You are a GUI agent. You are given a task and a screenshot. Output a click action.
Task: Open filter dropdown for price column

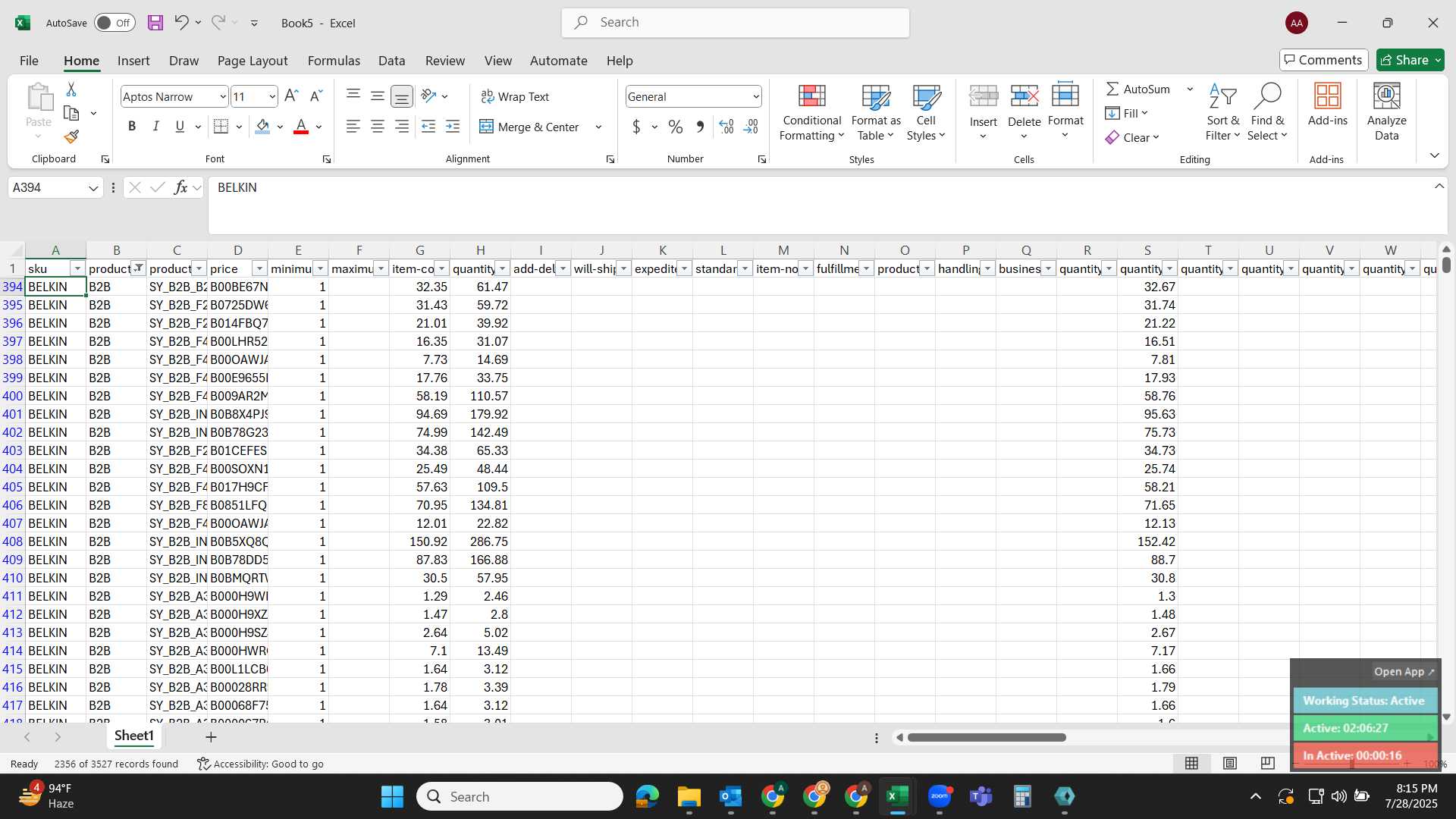click(x=259, y=268)
